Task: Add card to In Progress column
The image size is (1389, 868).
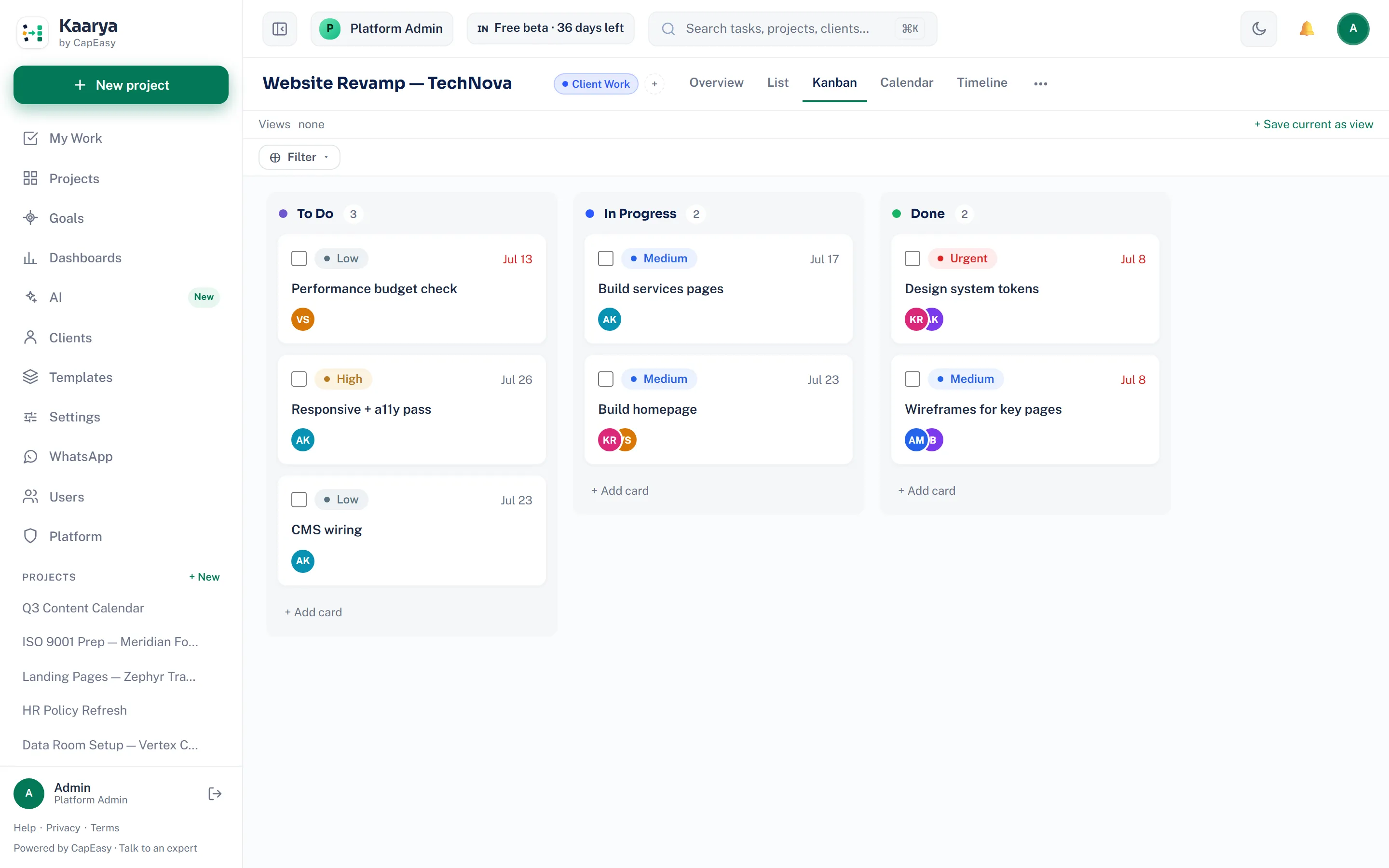Action: [620, 491]
